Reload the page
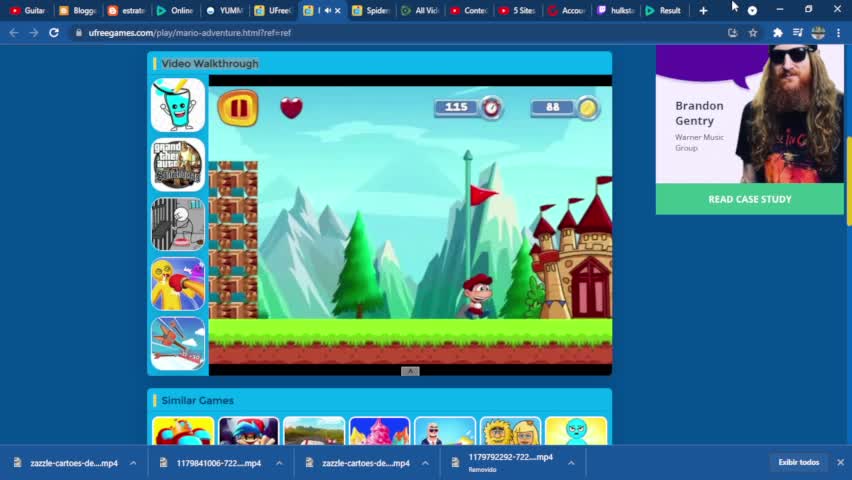The height and width of the screenshot is (480, 852). 54,33
